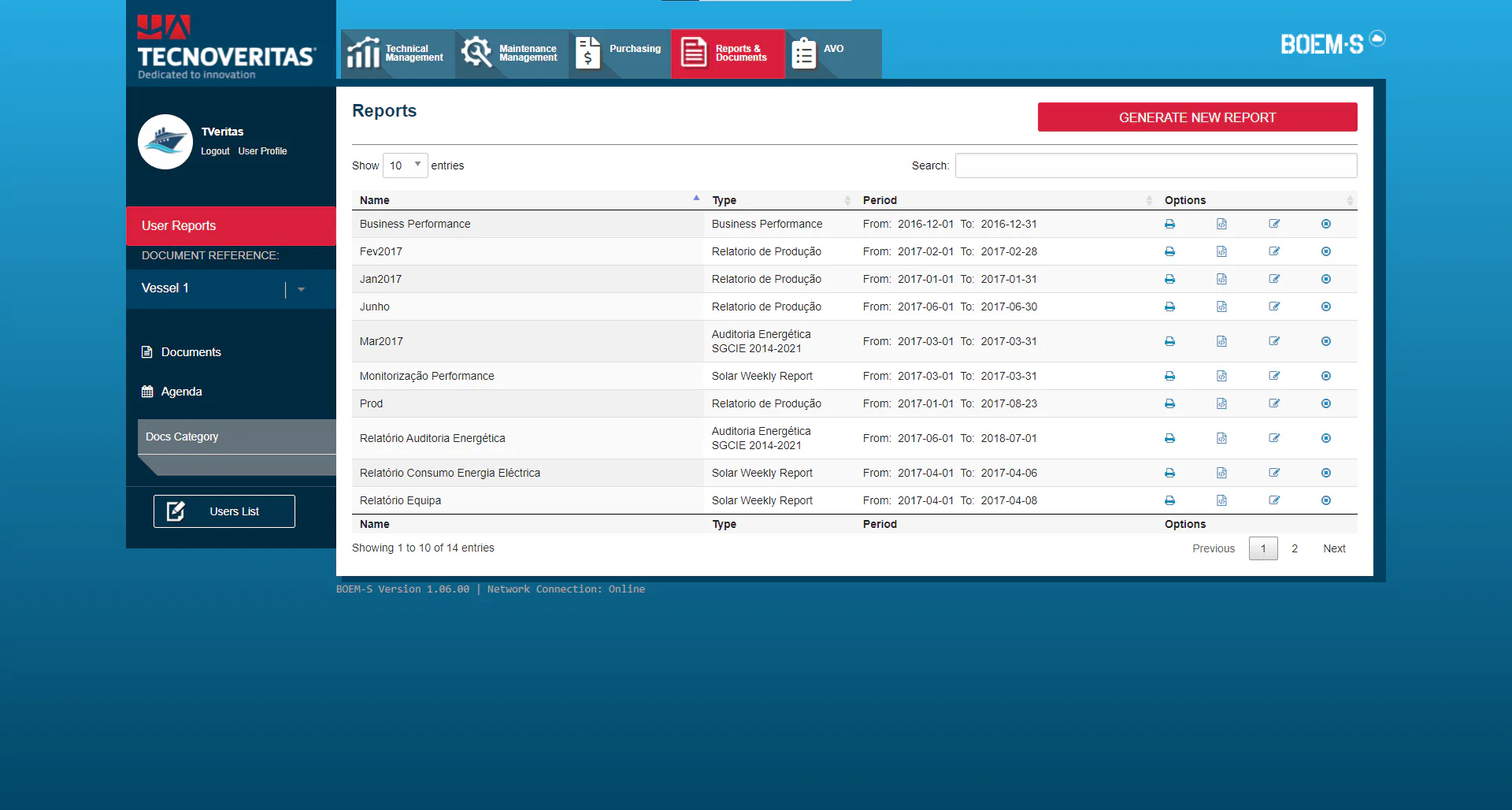Click the Tecnoveritas logo
Screen dimensions: 1512x810
(x=226, y=47)
